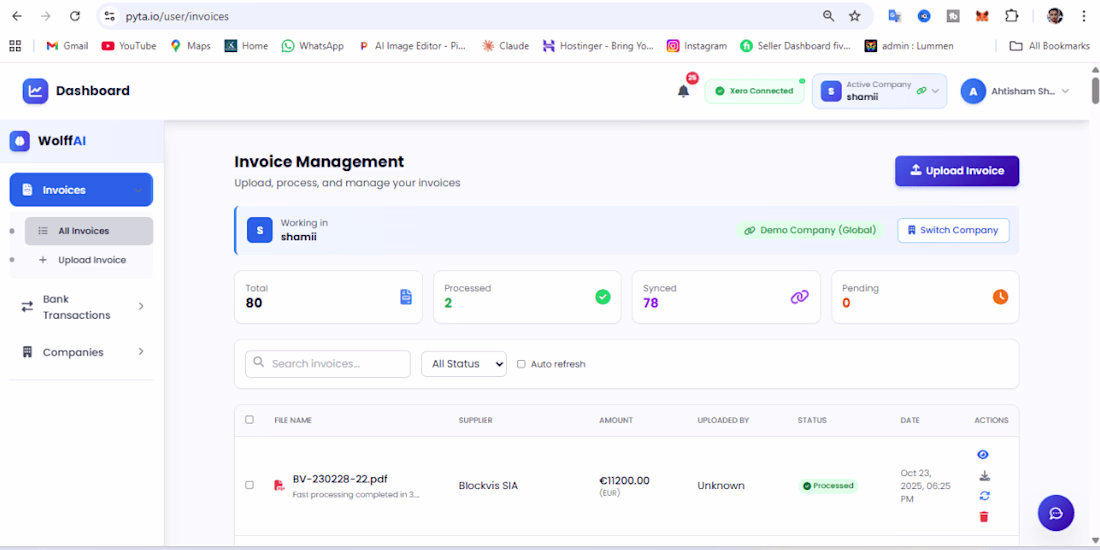This screenshot has height=550, width=1100.
Task: Open the browser extensions puzzle icon
Action: coord(1012,15)
